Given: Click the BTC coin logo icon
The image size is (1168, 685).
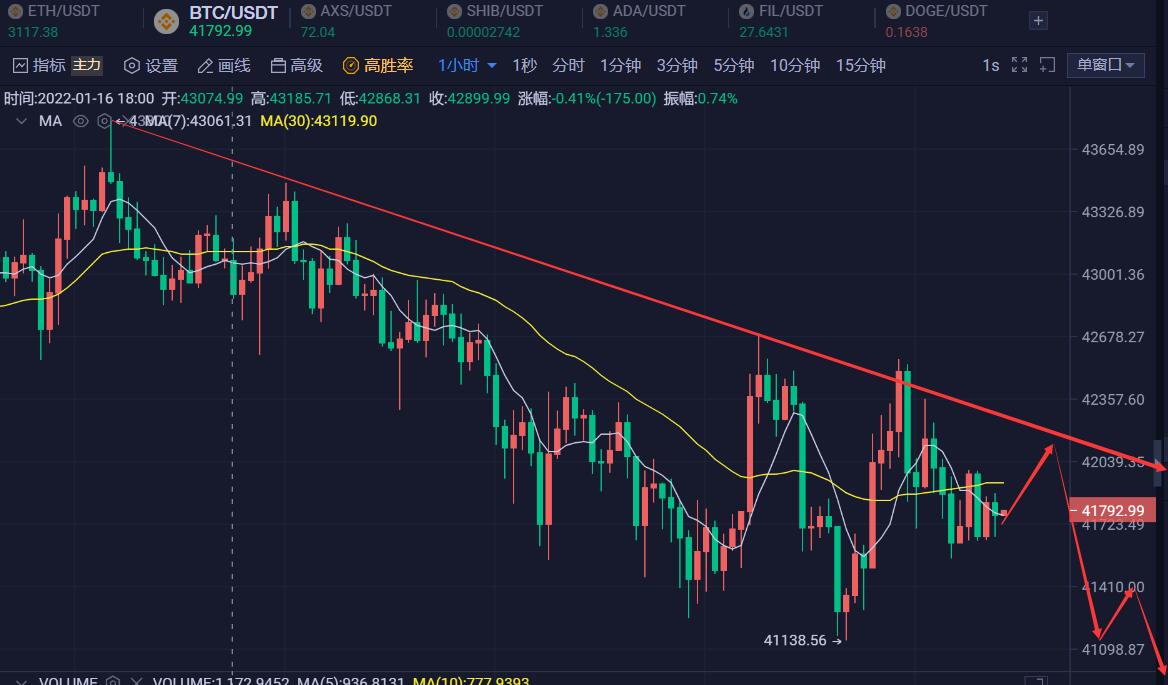Looking at the screenshot, I should click(166, 21).
